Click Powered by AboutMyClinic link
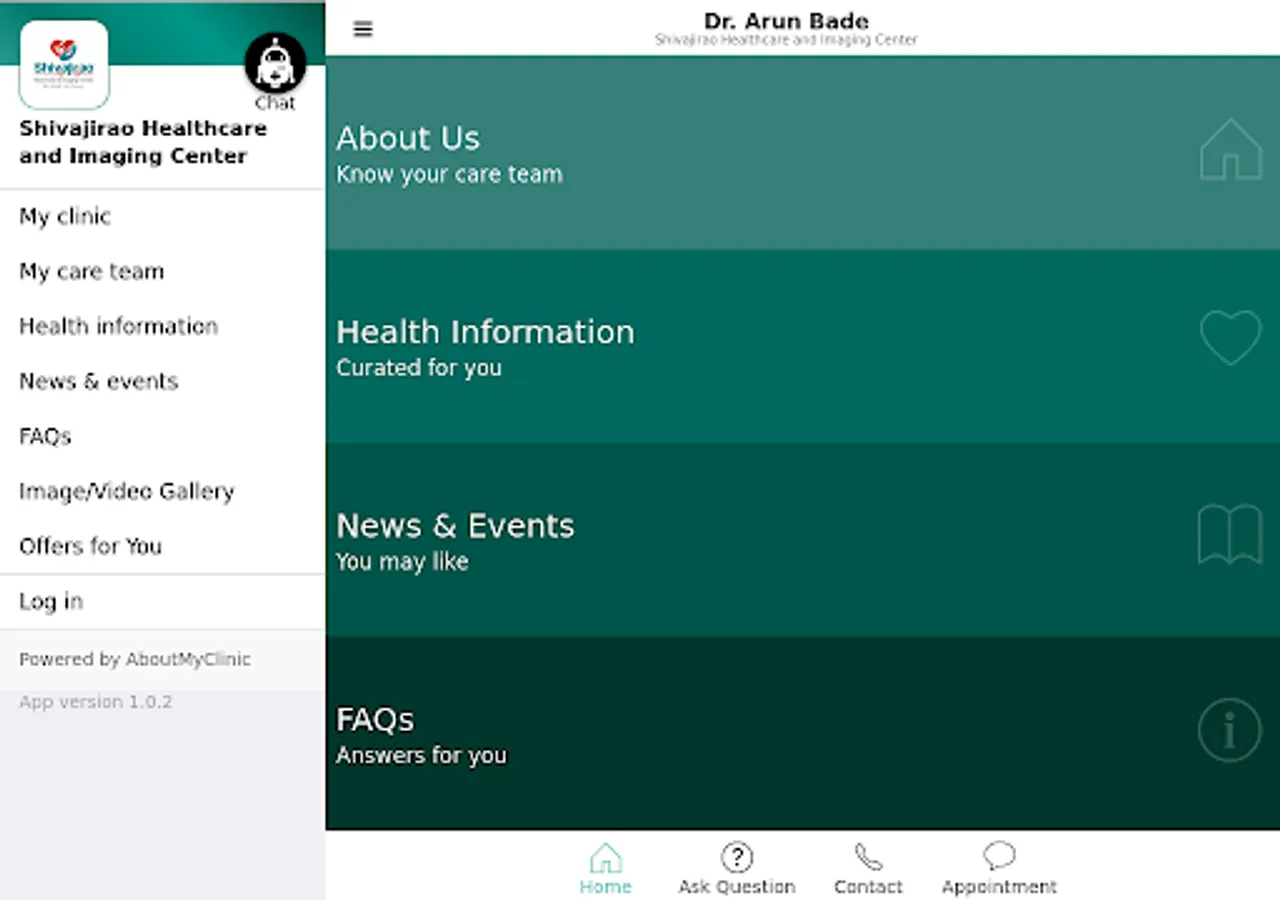Image resolution: width=1280 pixels, height=900 pixels. pos(135,659)
